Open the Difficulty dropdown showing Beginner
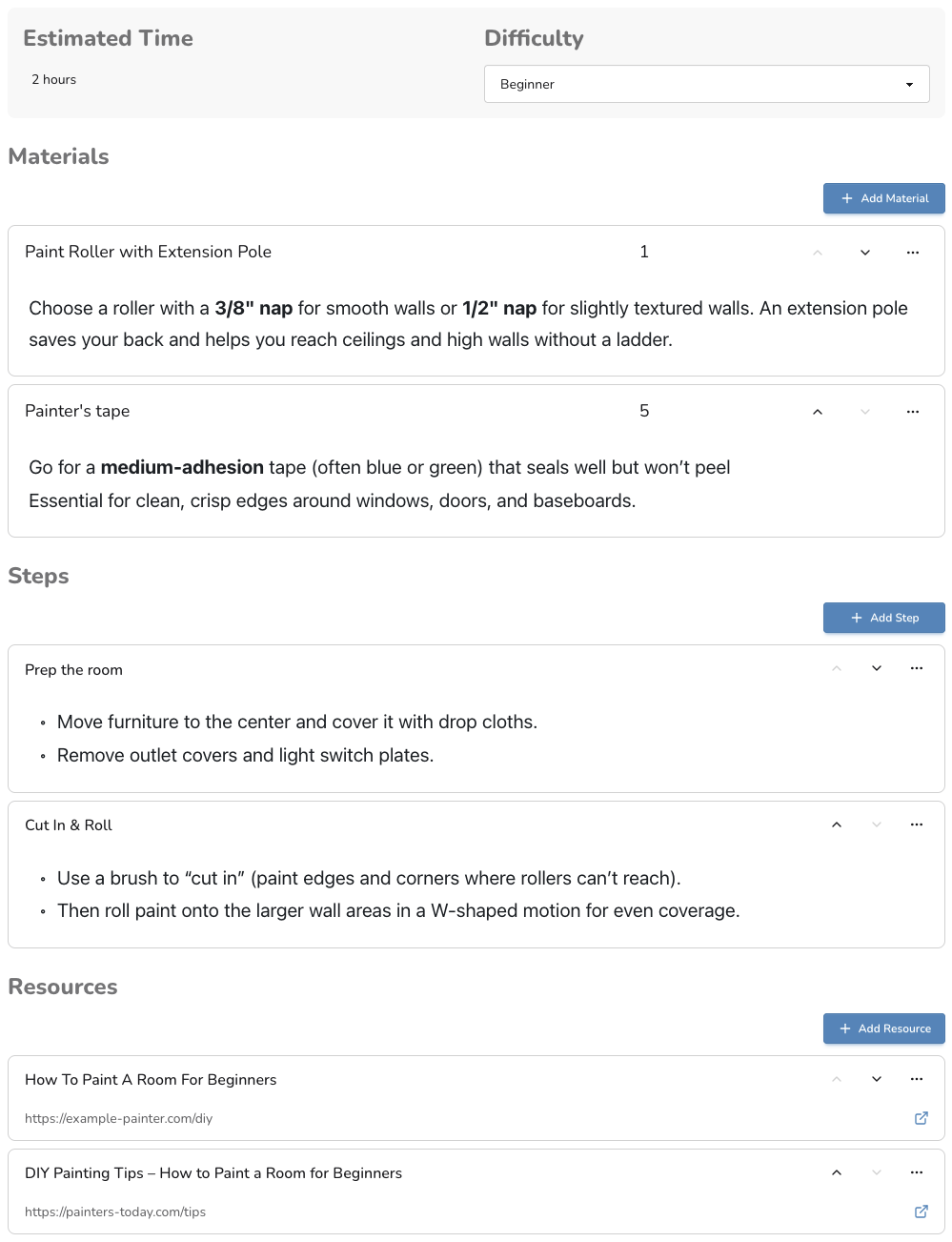952x1242 pixels. 706,84
